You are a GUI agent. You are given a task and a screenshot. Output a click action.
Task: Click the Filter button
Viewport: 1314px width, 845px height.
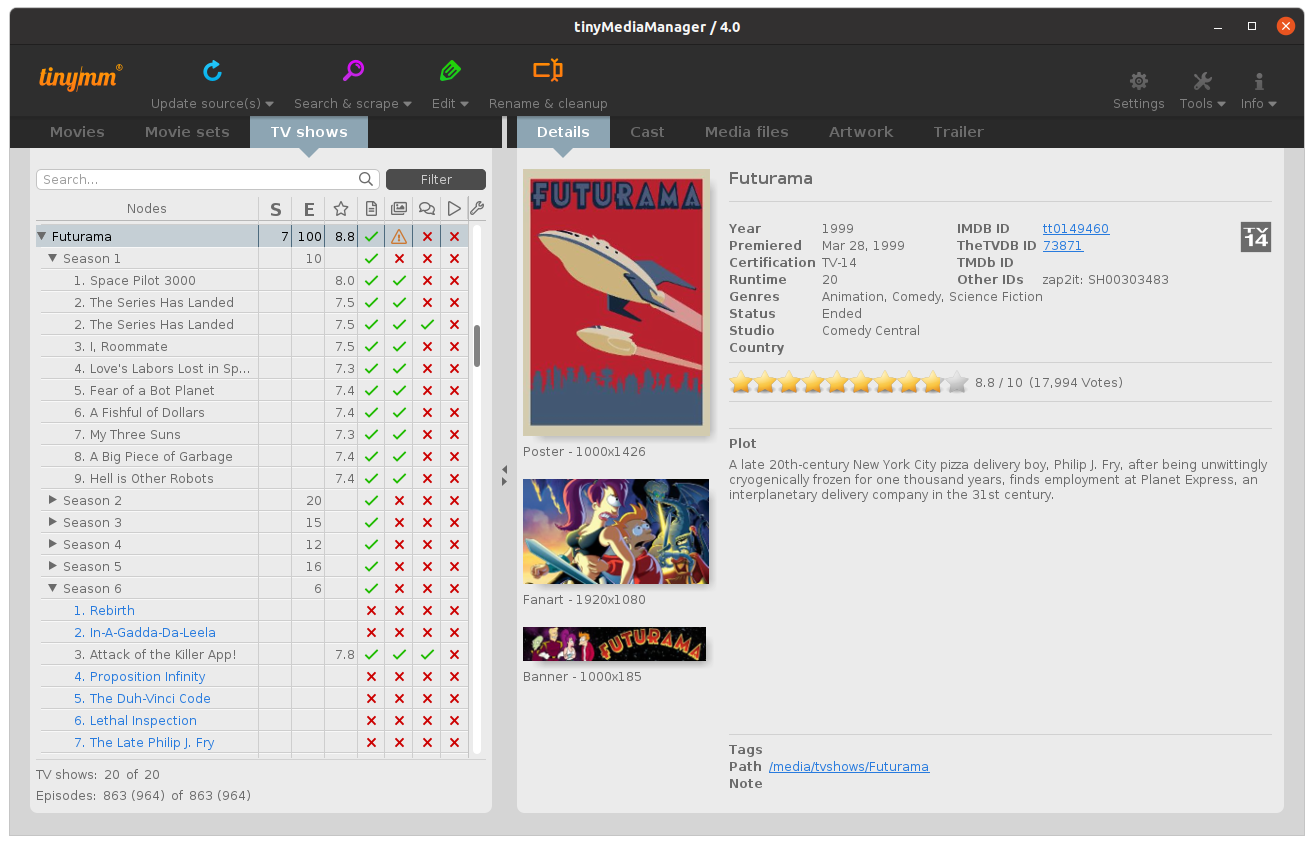(x=436, y=180)
